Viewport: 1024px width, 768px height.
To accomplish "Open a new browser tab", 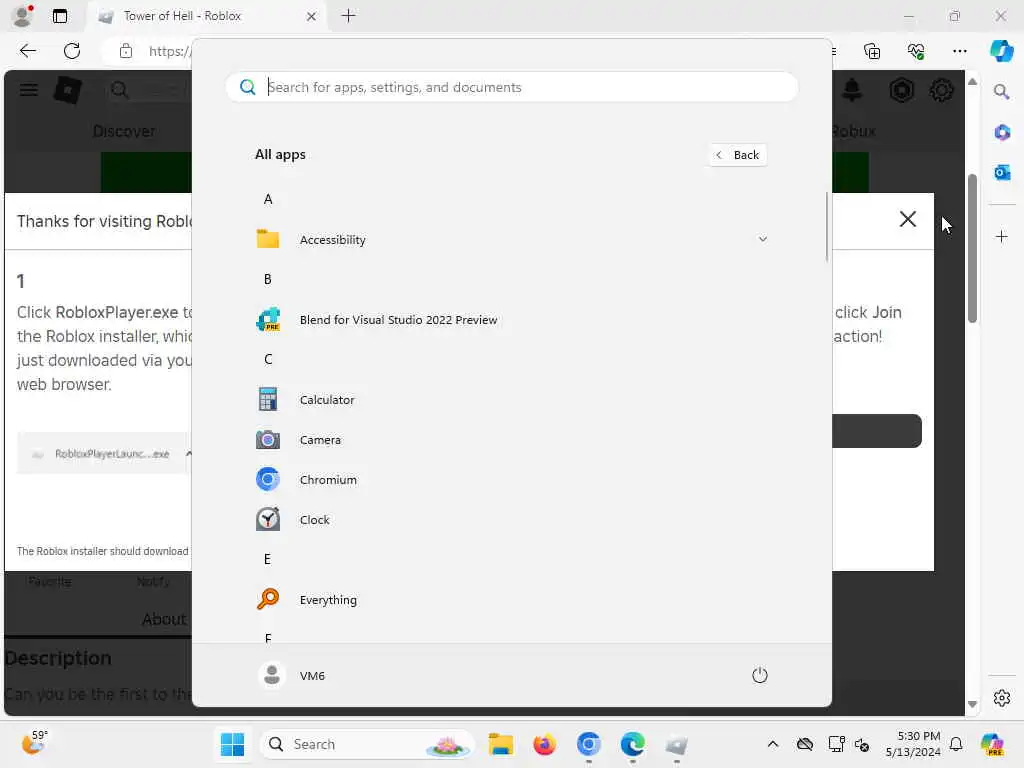I will 349,16.
